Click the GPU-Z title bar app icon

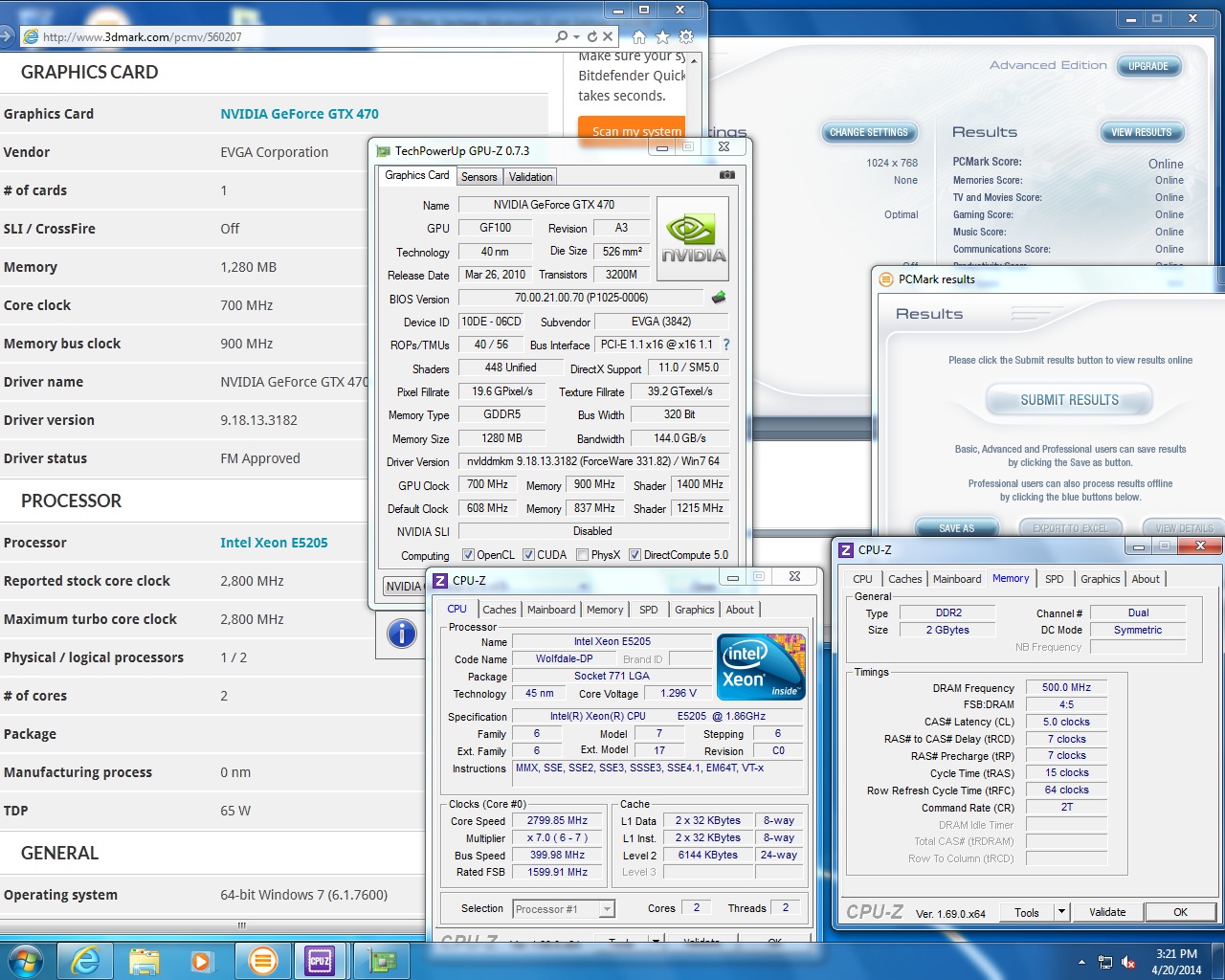click(384, 150)
